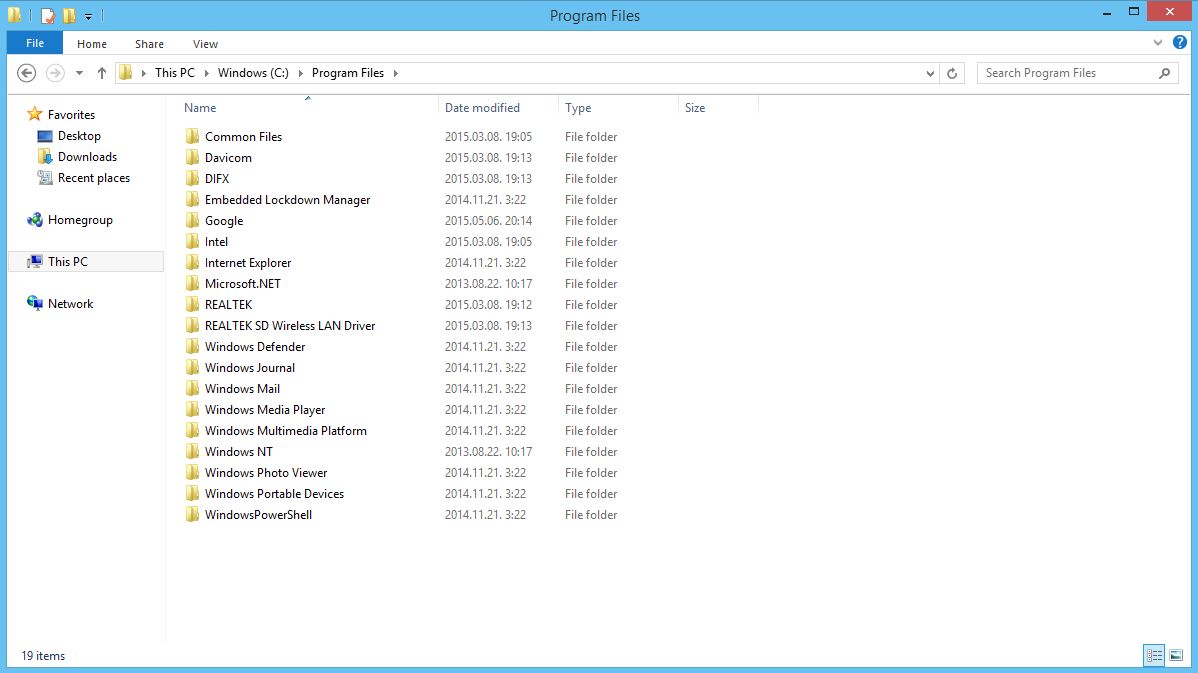Click the Internet Explorer folder icon
The image size is (1198, 673).
click(x=192, y=263)
